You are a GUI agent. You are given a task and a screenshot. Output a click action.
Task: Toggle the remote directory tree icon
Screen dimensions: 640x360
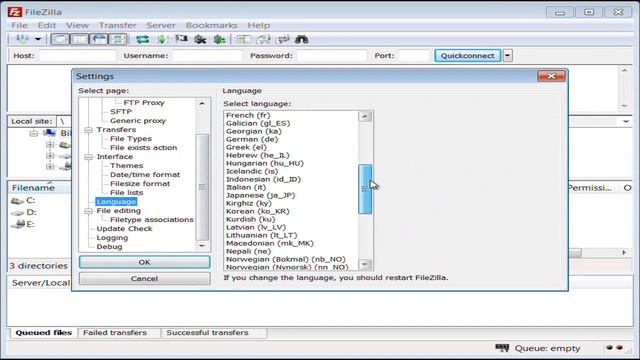tap(99, 39)
